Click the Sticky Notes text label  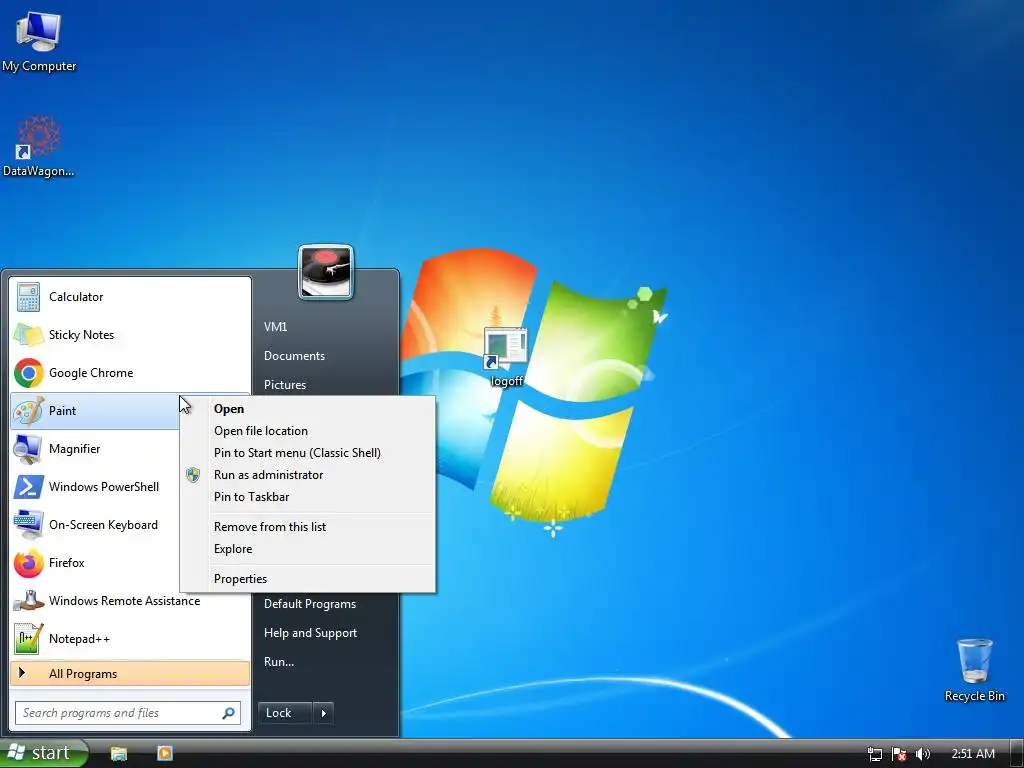tap(81, 335)
